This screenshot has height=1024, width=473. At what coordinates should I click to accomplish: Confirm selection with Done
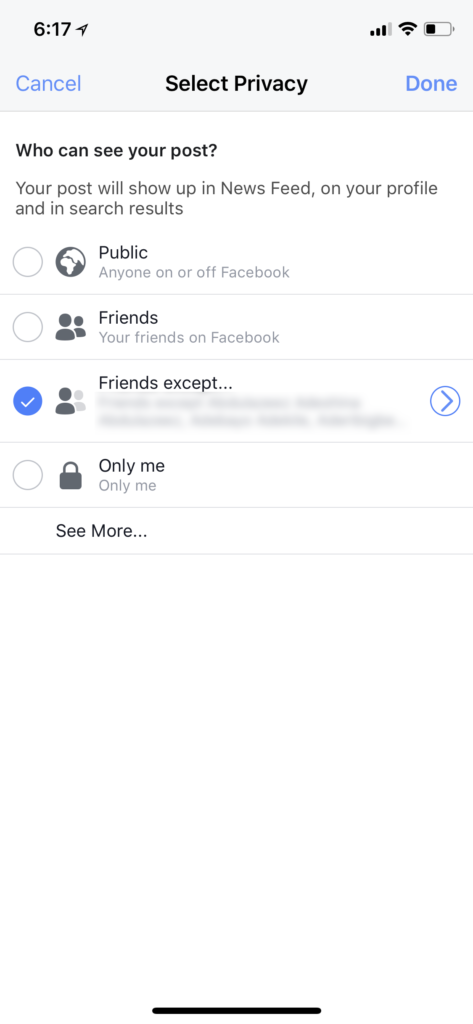coord(431,84)
